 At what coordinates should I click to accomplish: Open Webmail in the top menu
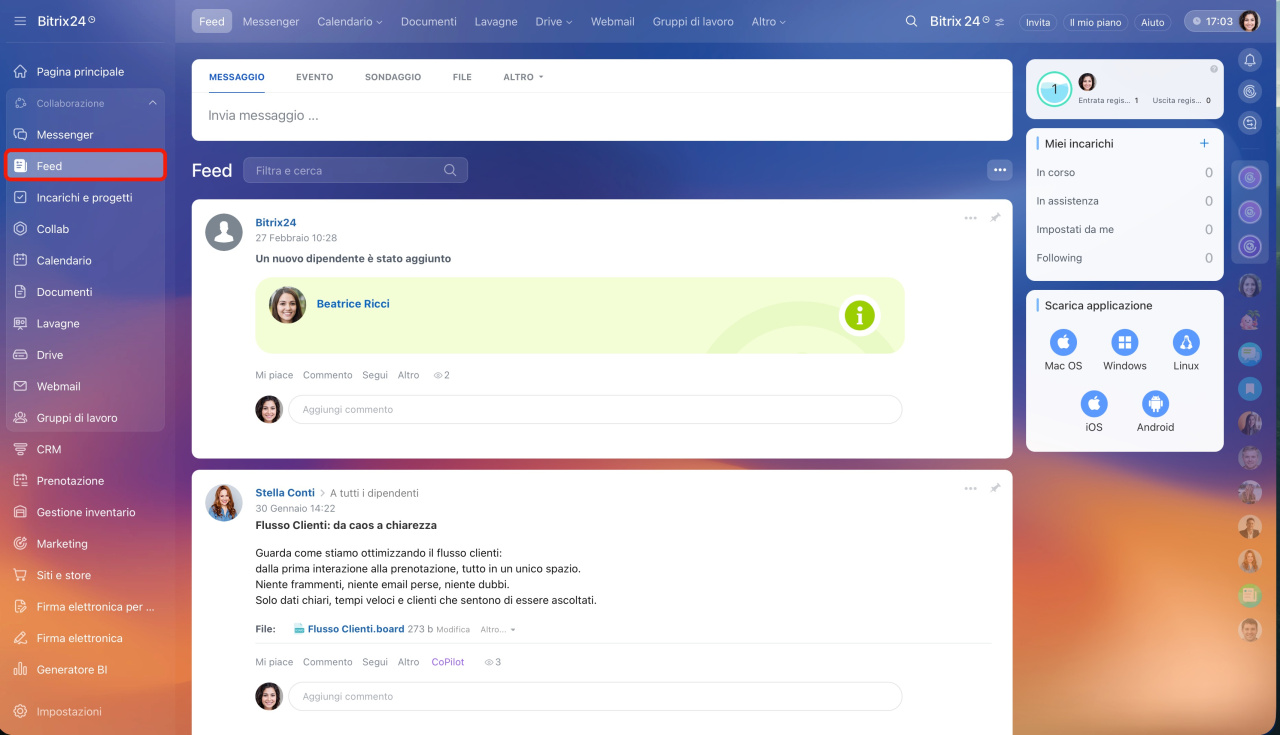pos(612,22)
